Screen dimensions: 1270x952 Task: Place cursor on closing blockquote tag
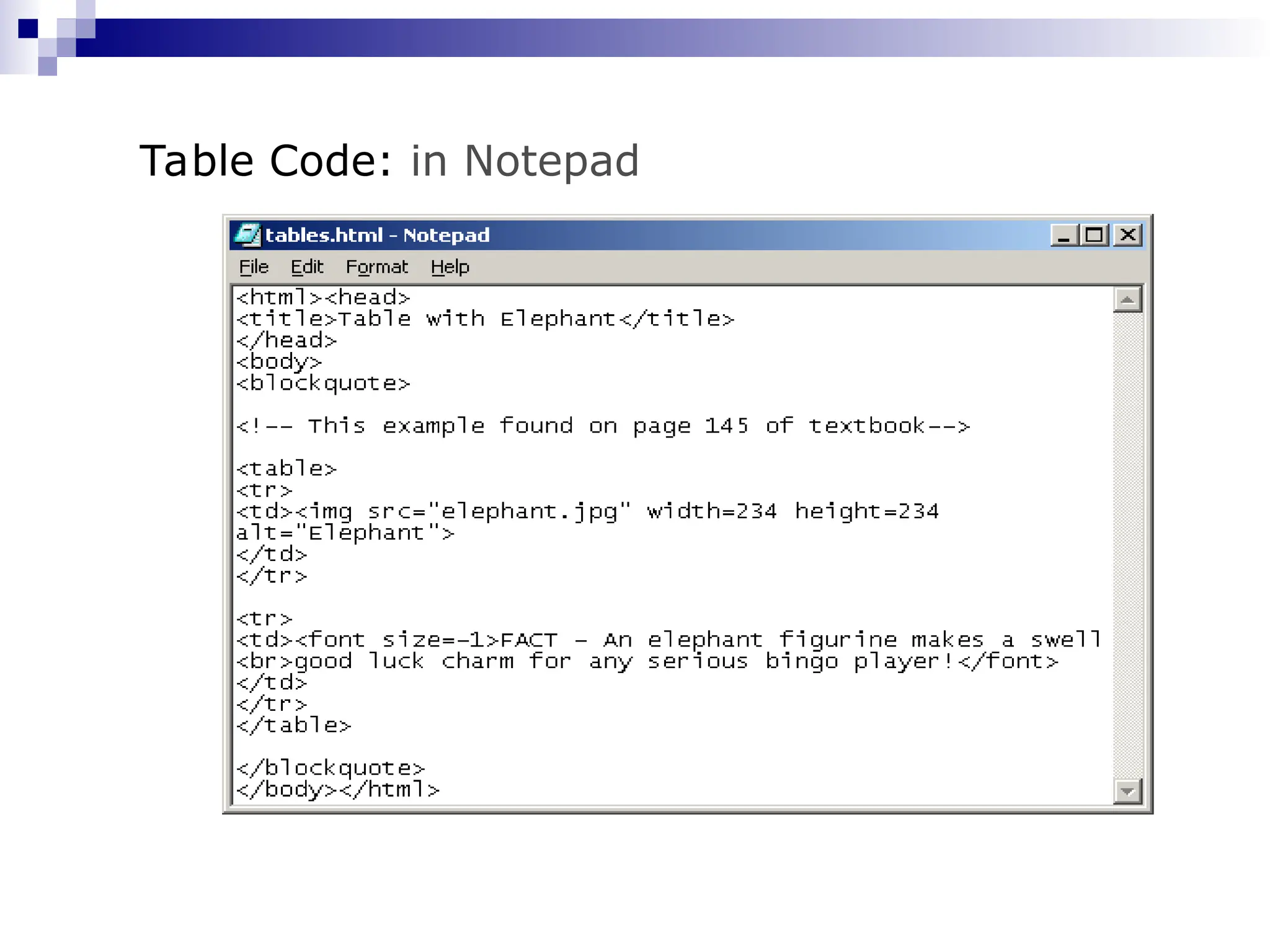(x=331, y=769)
